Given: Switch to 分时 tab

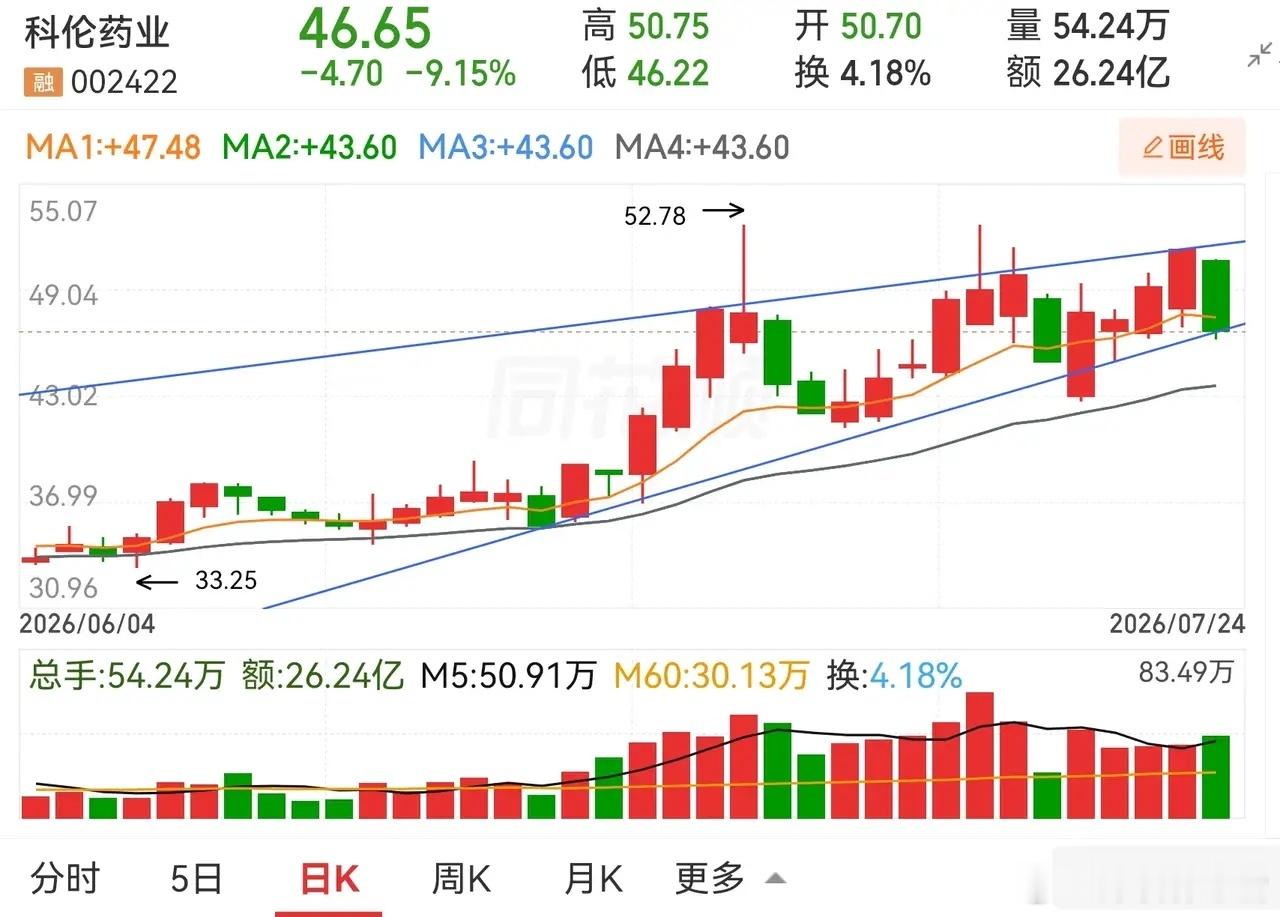Looking at the screenshot, I should point(66,879).
